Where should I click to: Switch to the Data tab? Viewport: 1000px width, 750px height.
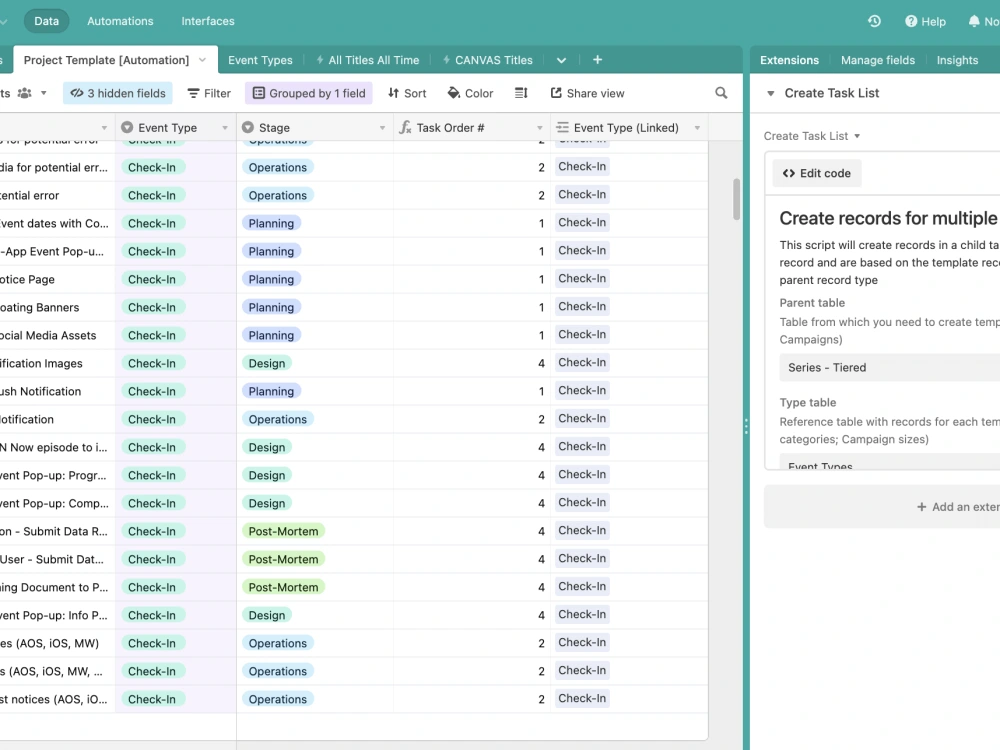click(x=47, y=21)
